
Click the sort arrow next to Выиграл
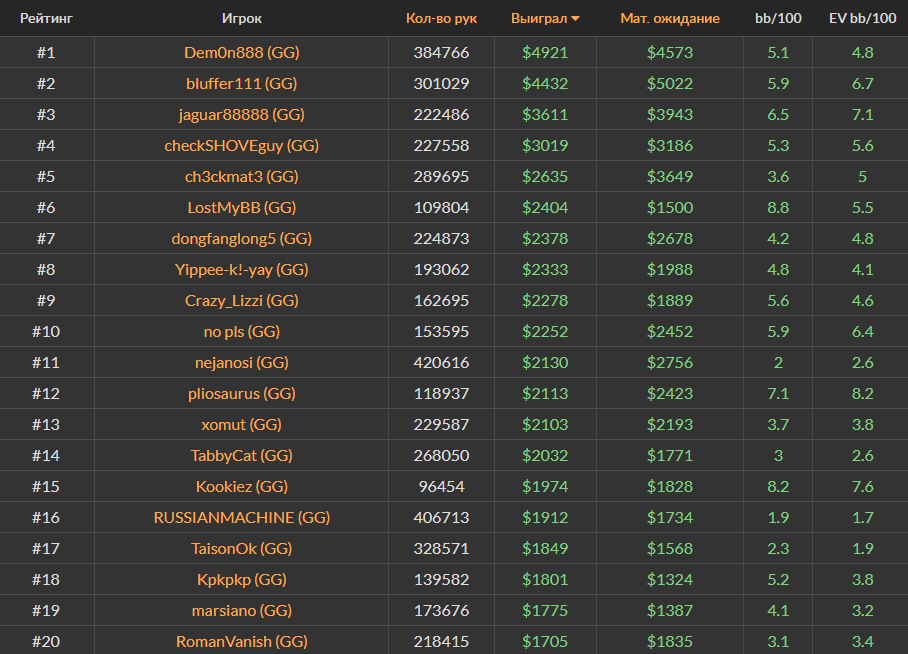coord(576,19)
